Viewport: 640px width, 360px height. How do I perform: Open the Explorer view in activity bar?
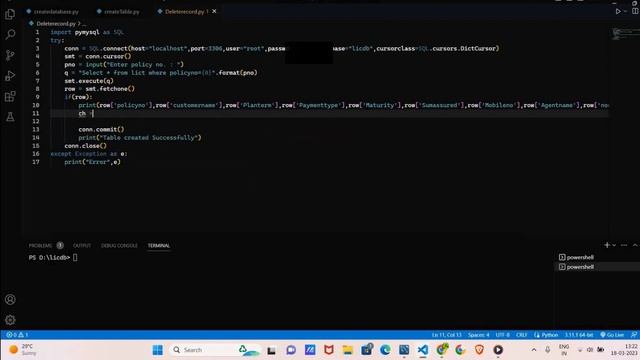pyautogui.click(x=10, y=14)
